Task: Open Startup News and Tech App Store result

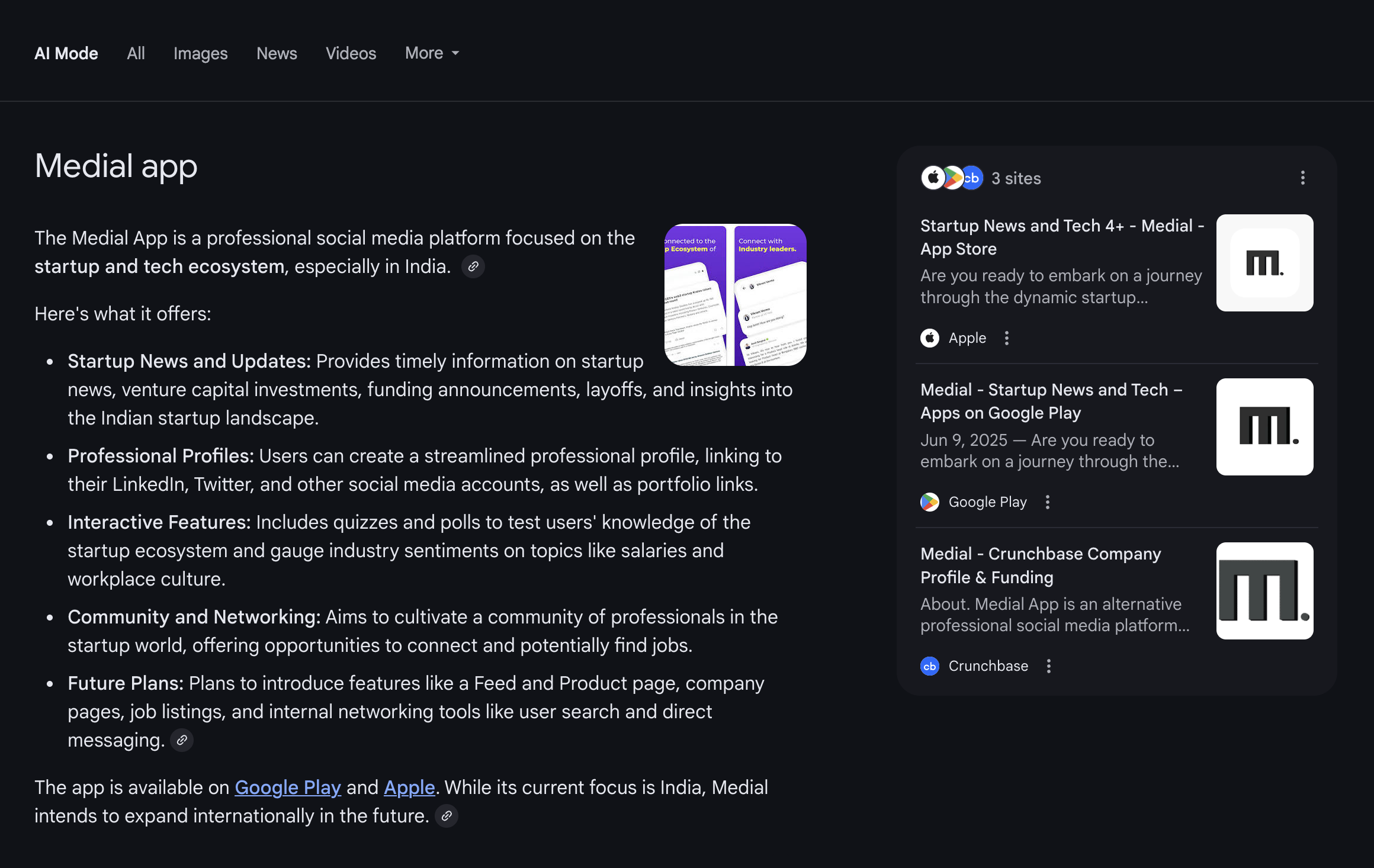Action: click(1061, 237)
